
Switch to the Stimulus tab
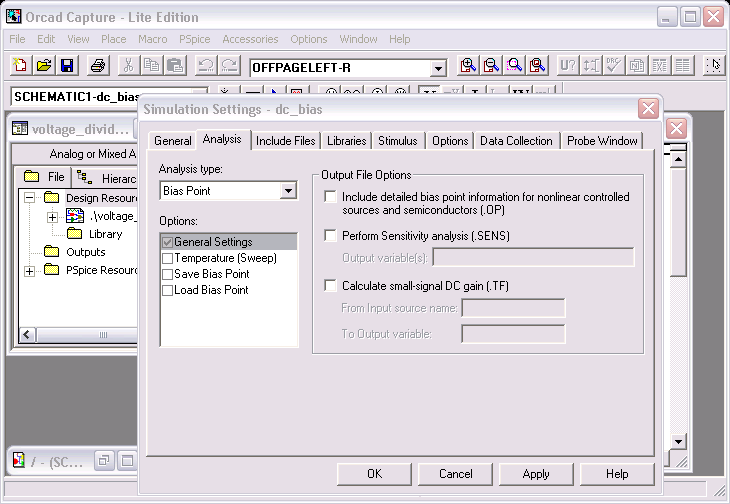pyautogui.click(x=398, y=141)
